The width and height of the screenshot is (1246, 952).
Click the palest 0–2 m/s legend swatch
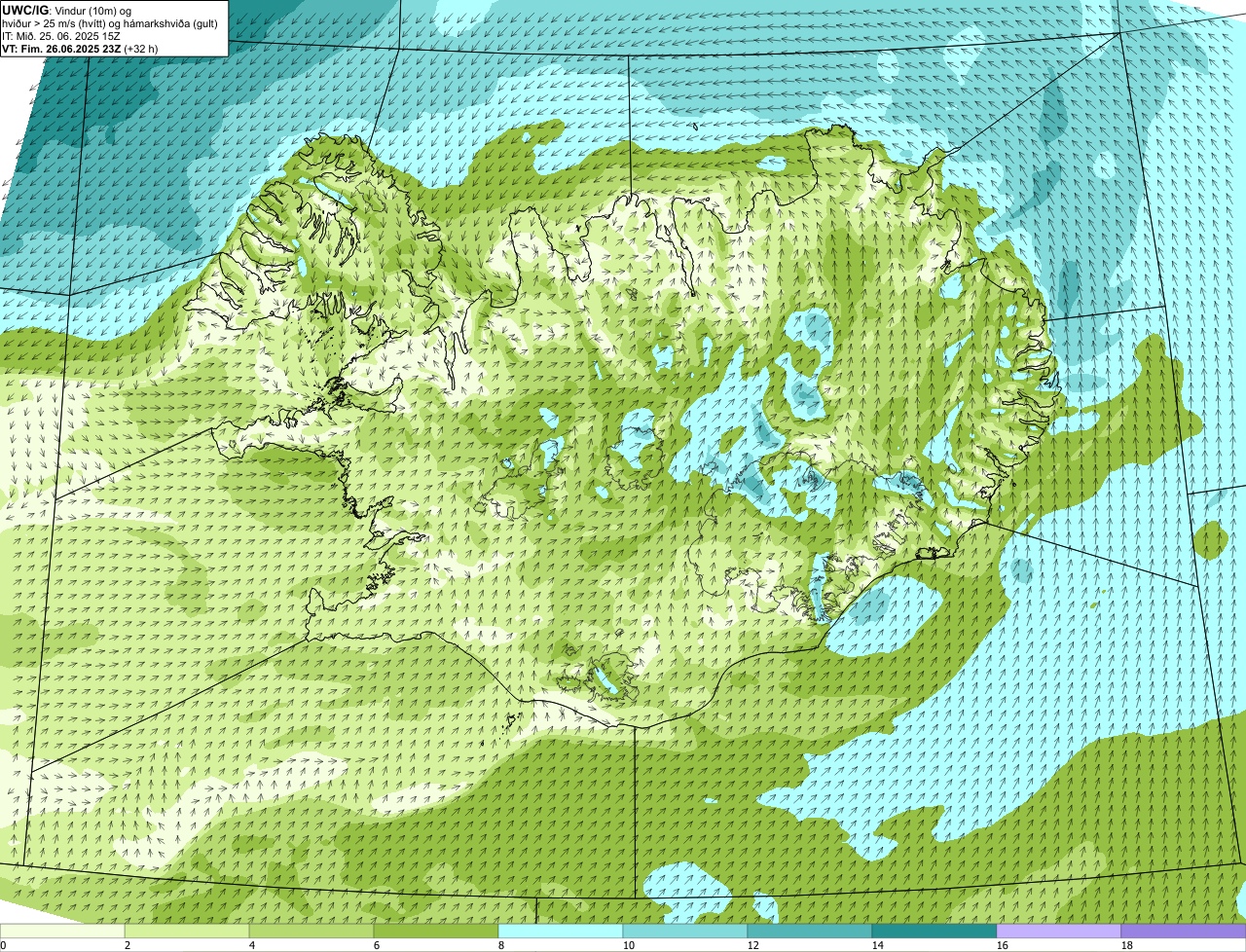(62, 931)
